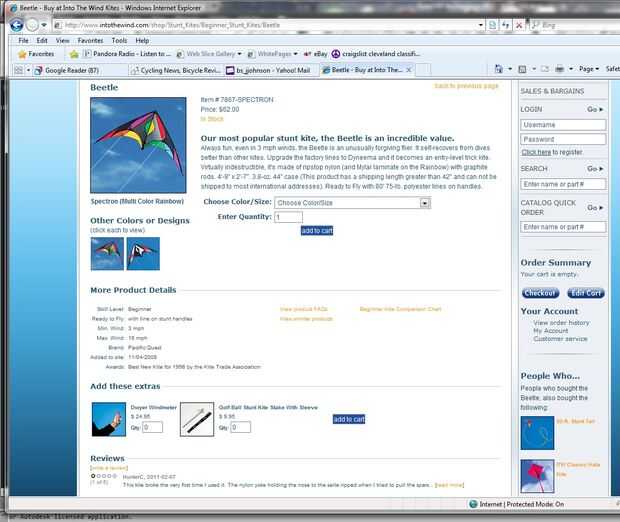View the rainbow kite alternate design thumbnail
This screenshot has height=522, width=620.
(x=107, y=254)
